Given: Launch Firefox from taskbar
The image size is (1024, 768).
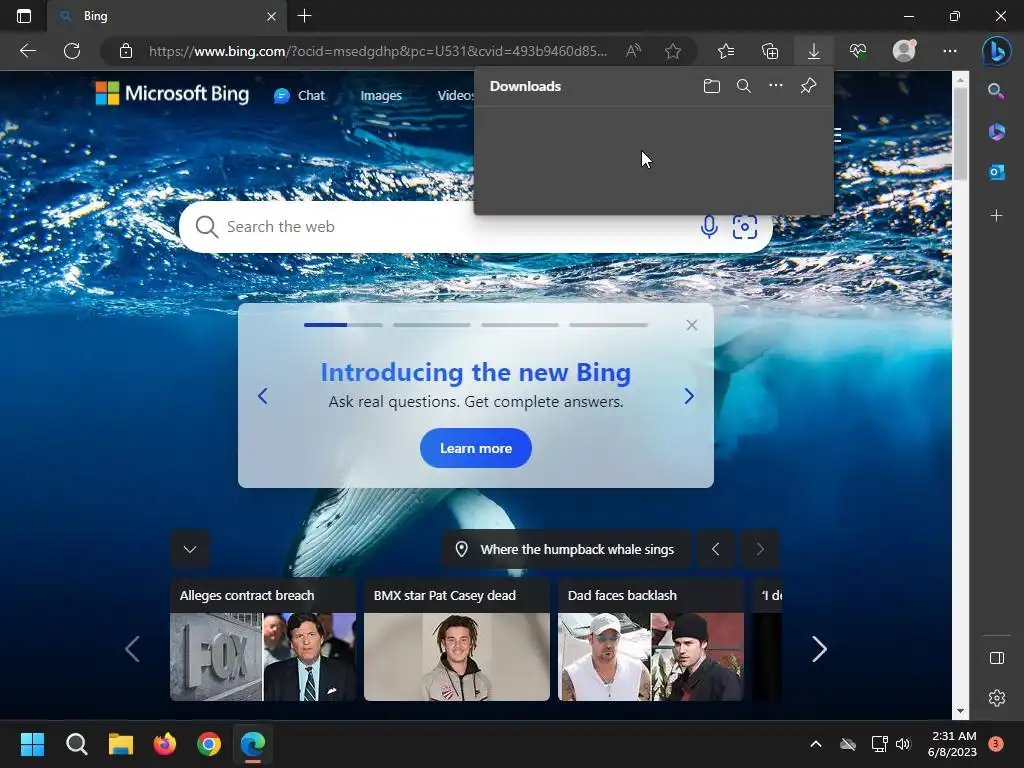Looking at the screenshot, I should click(x=165, y=744).
